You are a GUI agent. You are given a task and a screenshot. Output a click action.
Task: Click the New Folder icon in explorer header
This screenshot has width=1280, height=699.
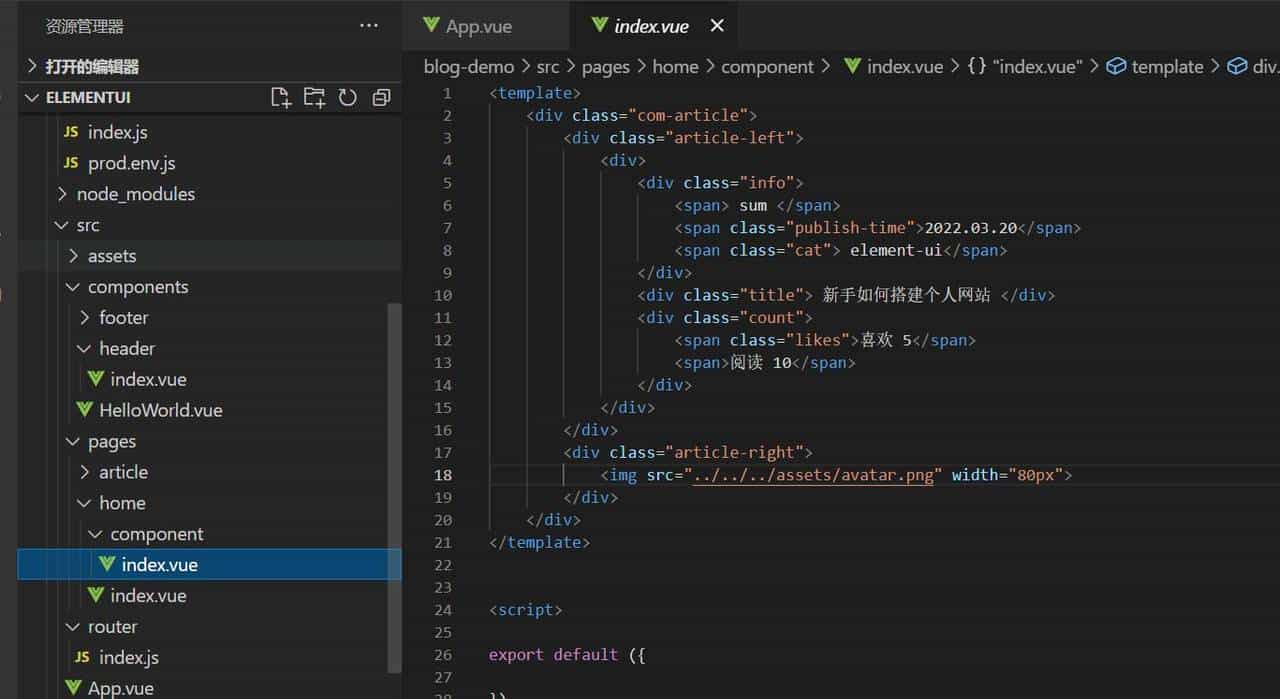[314, 97]
